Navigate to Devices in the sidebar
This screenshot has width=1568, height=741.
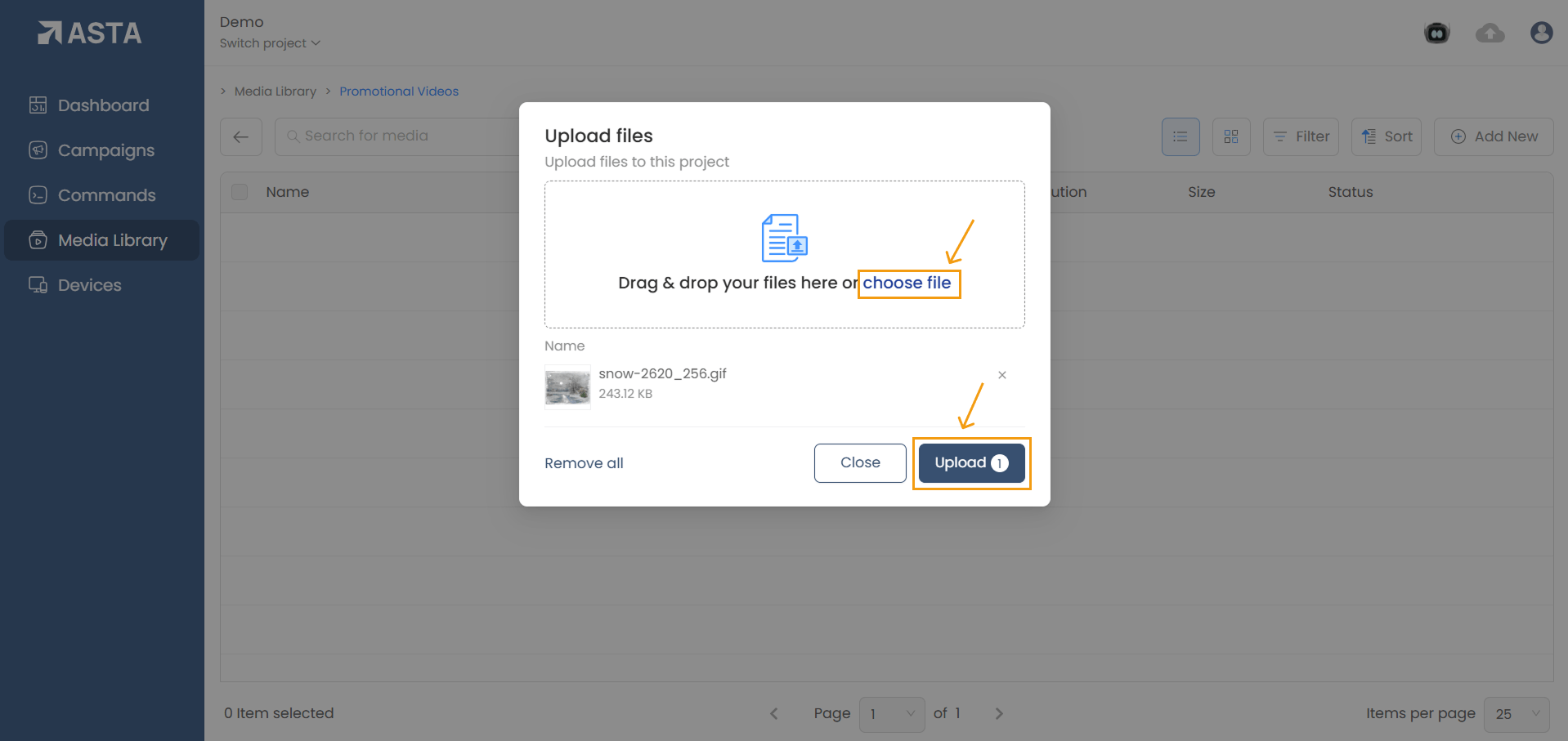[89, 285]
